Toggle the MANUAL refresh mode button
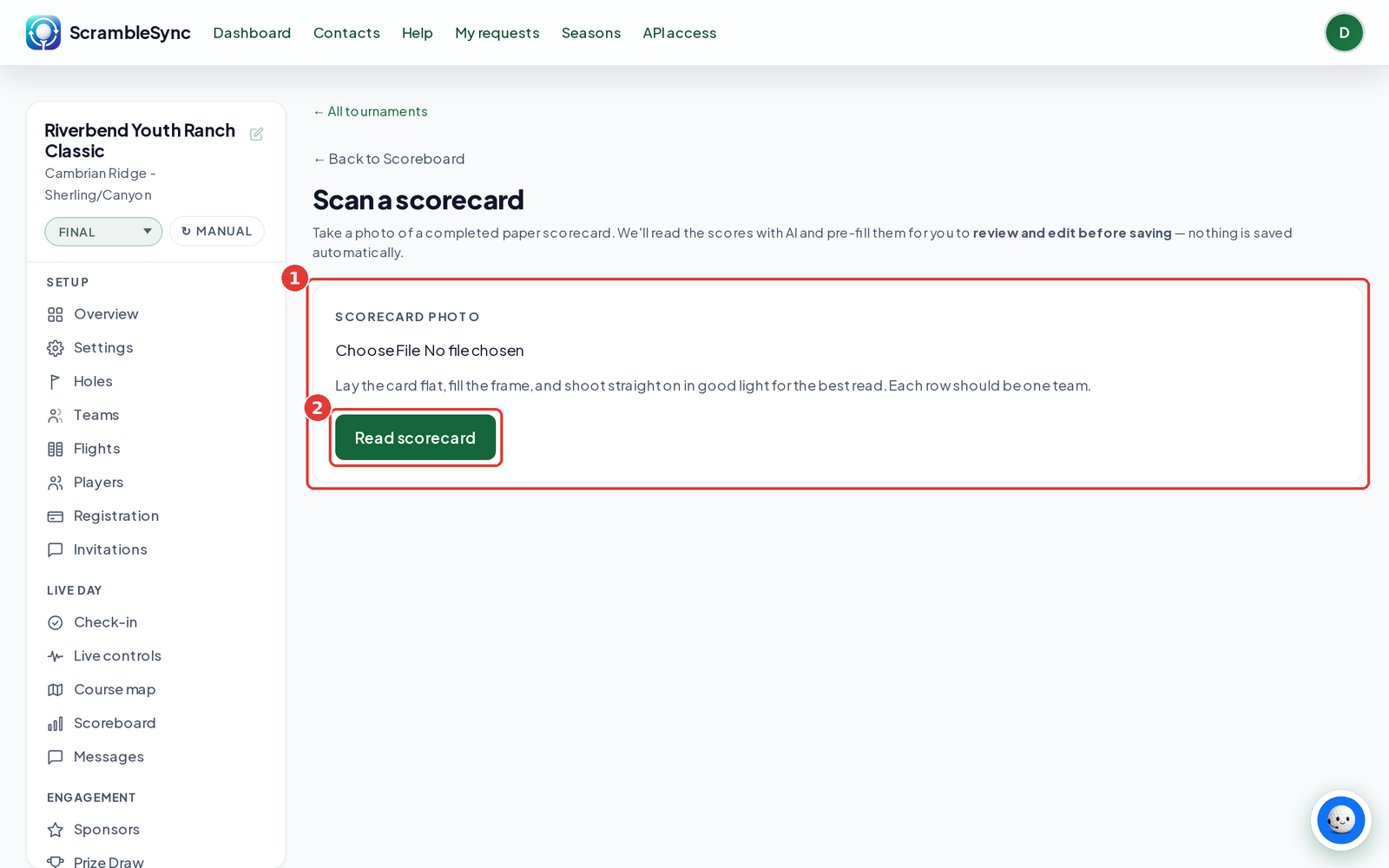Viewport: 1389px width, 868px height. coord(217,231)
